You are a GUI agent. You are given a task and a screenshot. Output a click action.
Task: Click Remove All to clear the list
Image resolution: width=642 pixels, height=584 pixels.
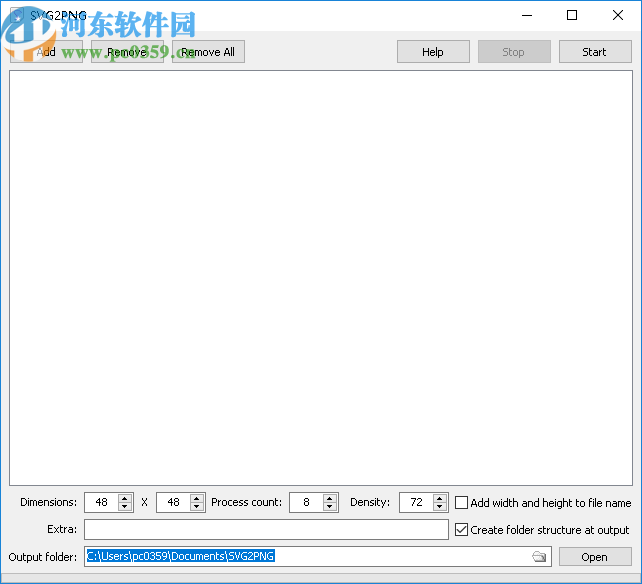[208, 52]
